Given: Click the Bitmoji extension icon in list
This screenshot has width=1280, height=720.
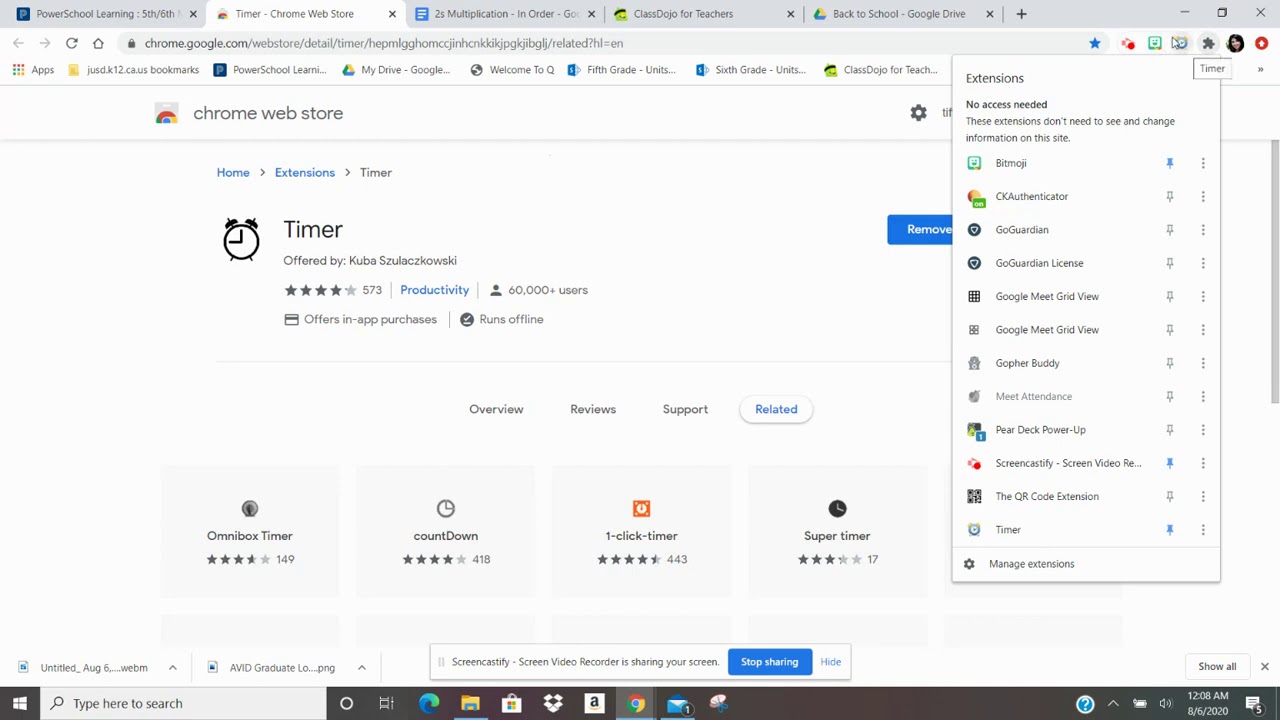Looking at the screenshot, I should coord(974,163).
